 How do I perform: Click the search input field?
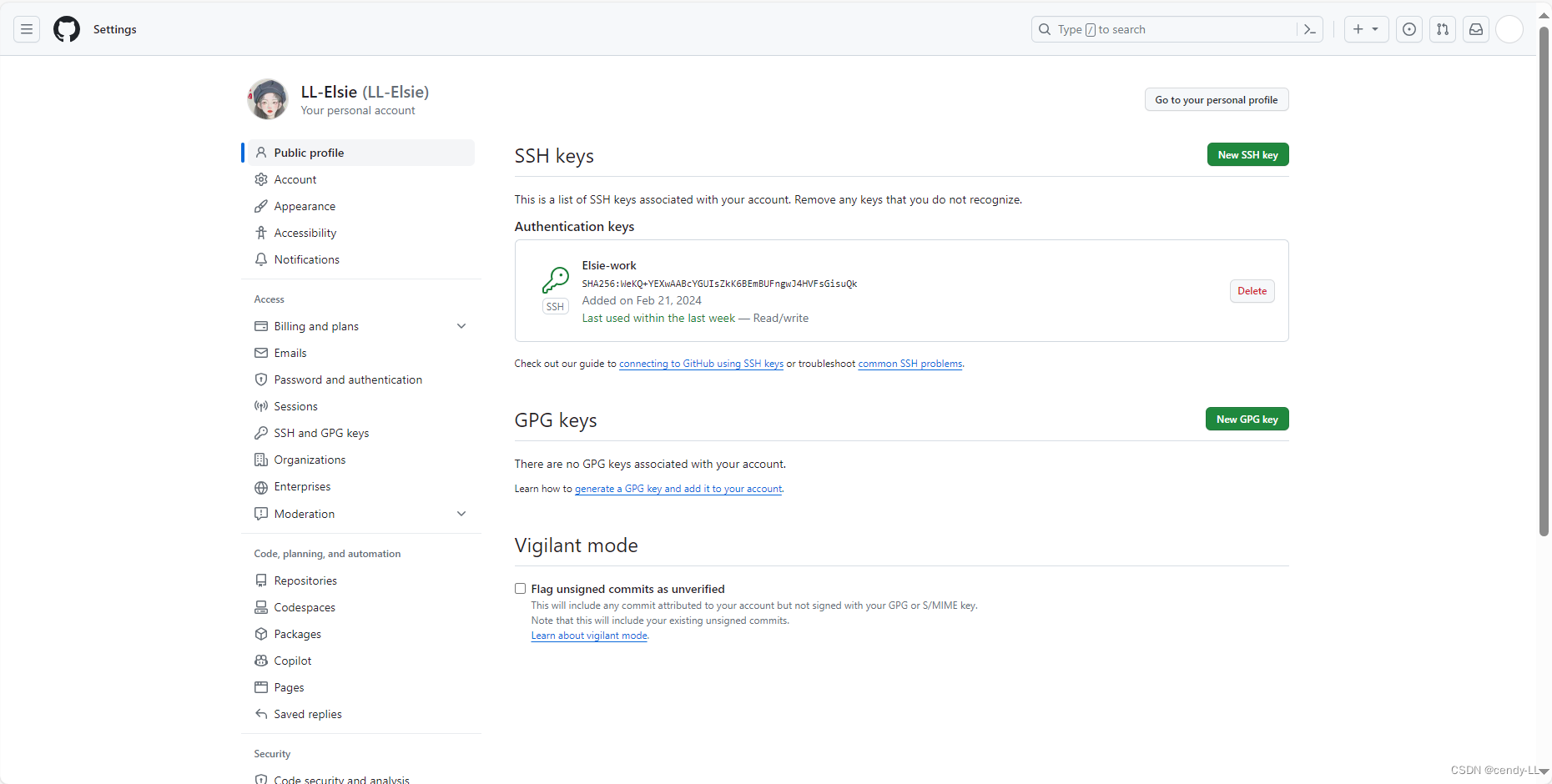(x=1177, y=29)
